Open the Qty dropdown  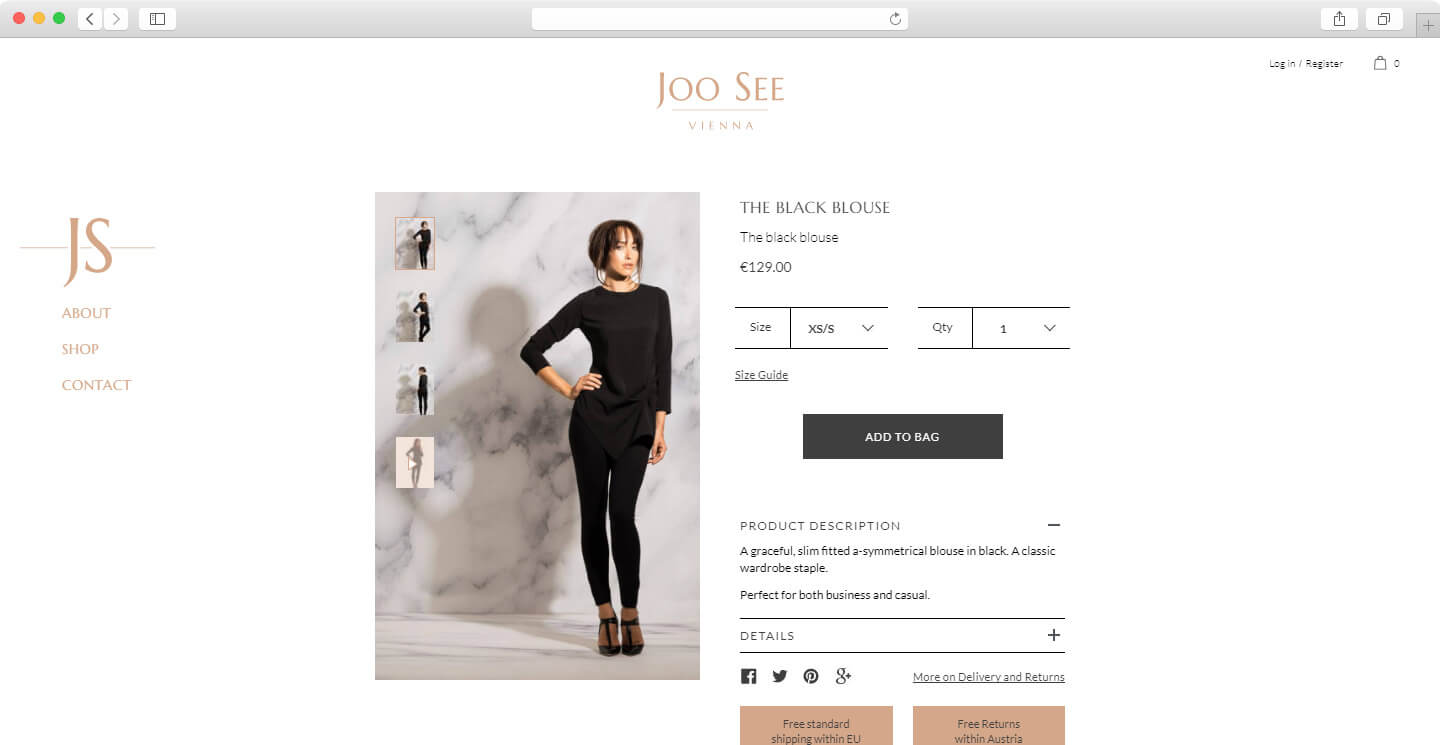(1021, 328)
